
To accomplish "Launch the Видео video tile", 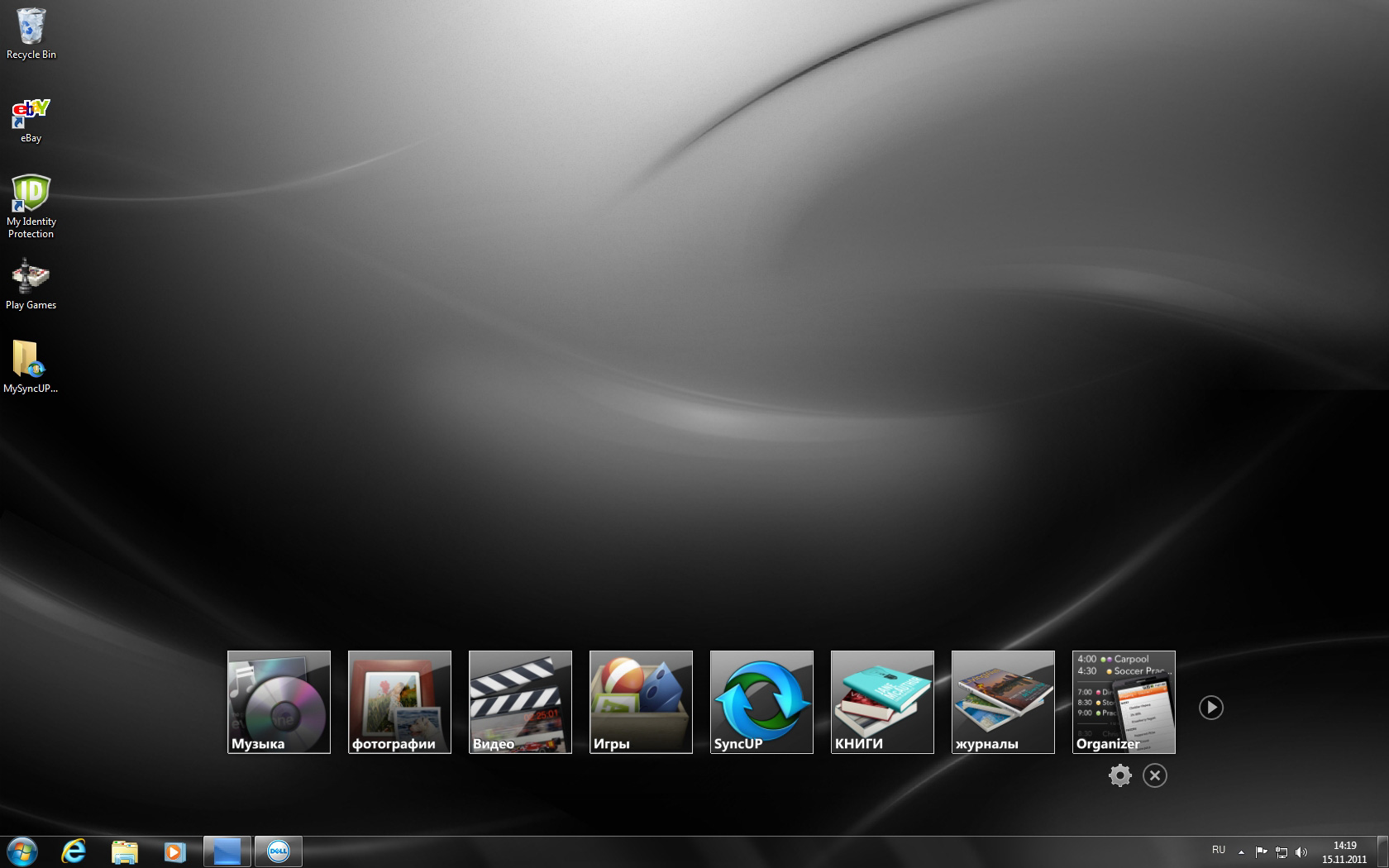I will [520, 702].
